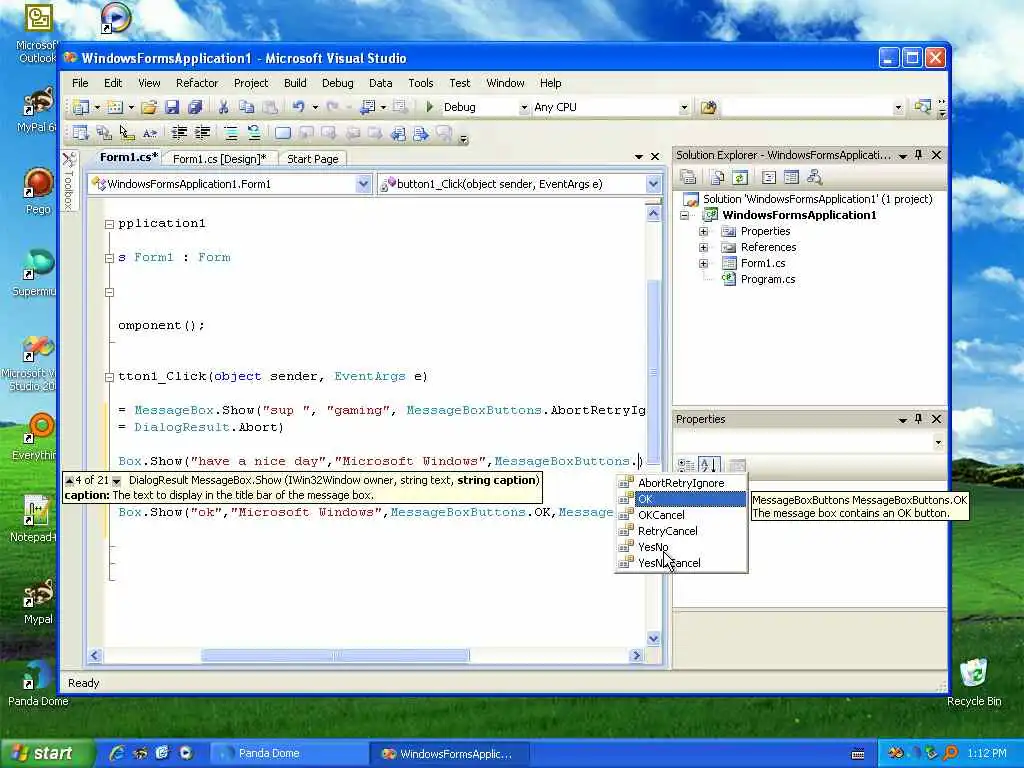1024x768 pixels.
Task: Click the horizontal scrollbar thumb in editor
Action: 335,655
